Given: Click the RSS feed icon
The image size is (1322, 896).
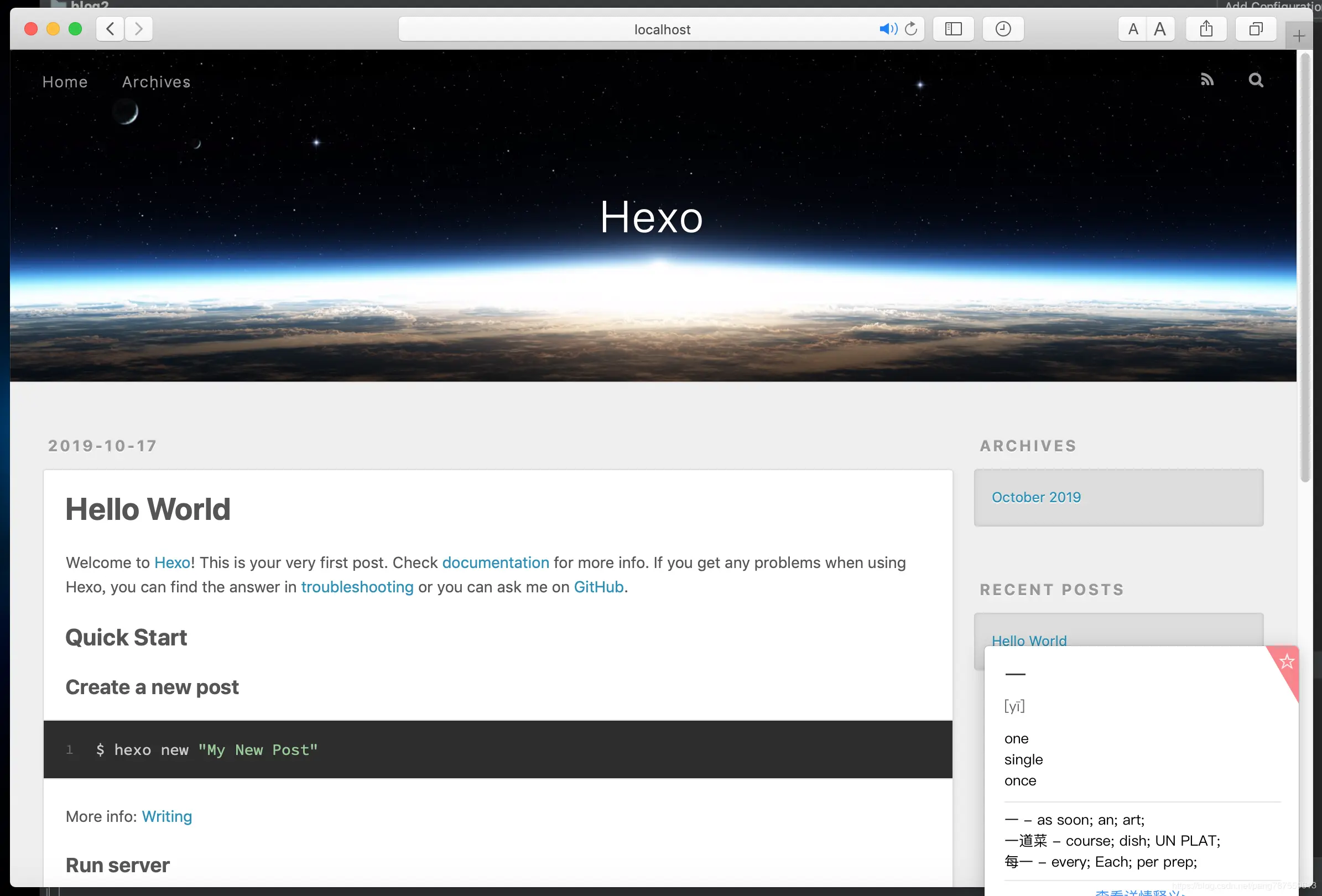Looking at the screenshot, I should click(1206, 80).
